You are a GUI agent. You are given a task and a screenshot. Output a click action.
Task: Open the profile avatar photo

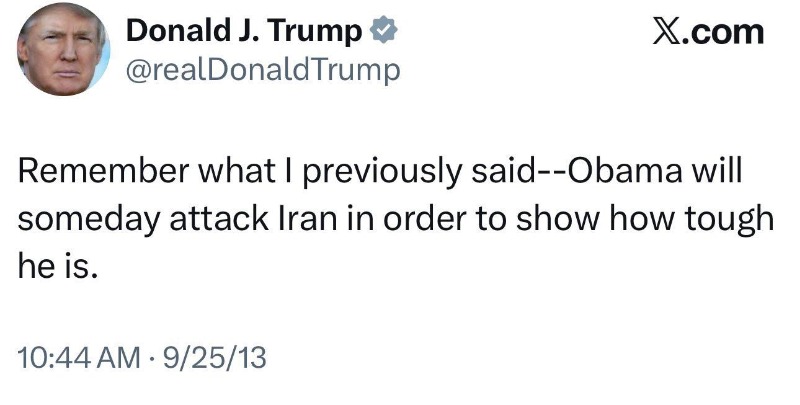pos(61,49)
